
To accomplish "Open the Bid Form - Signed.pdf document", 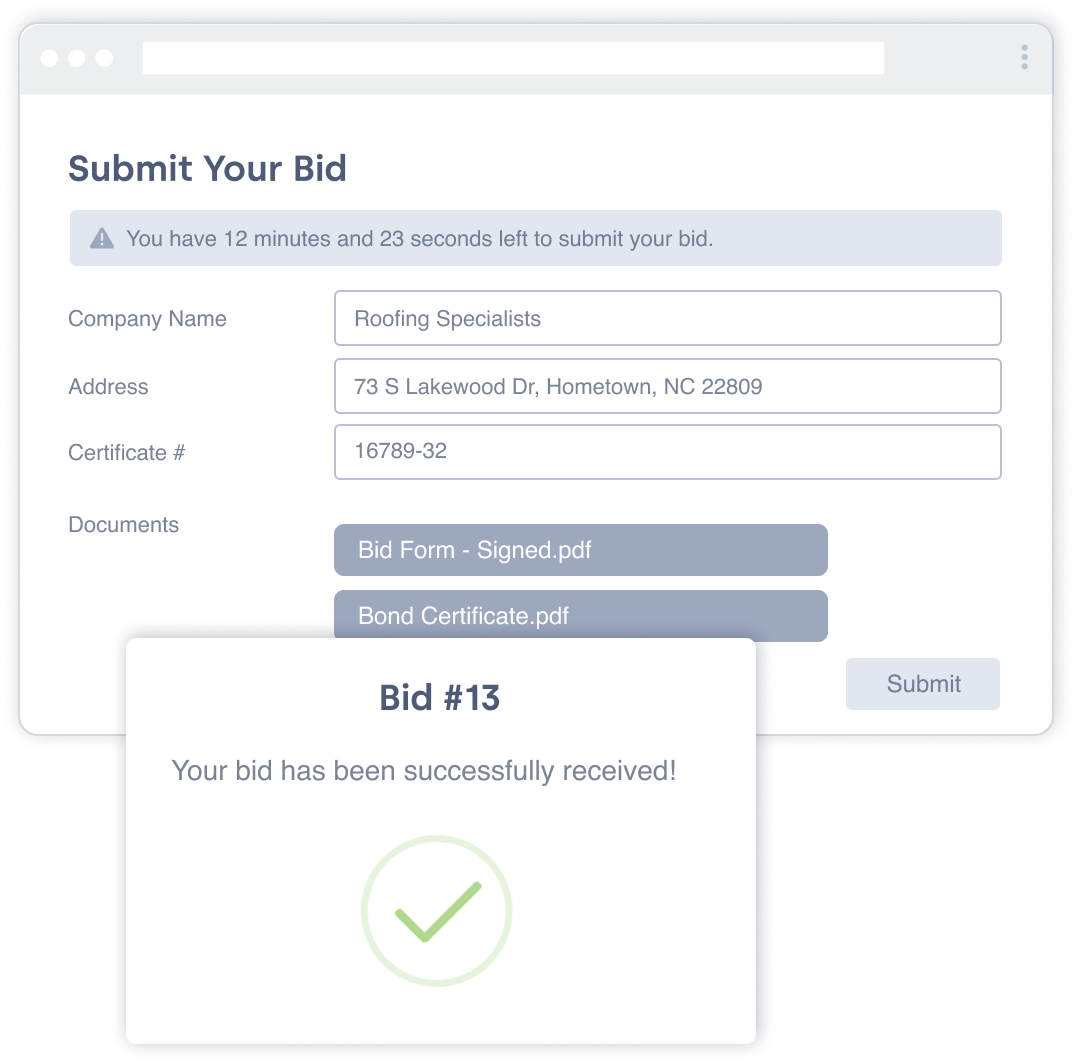I will click(580, 550).
